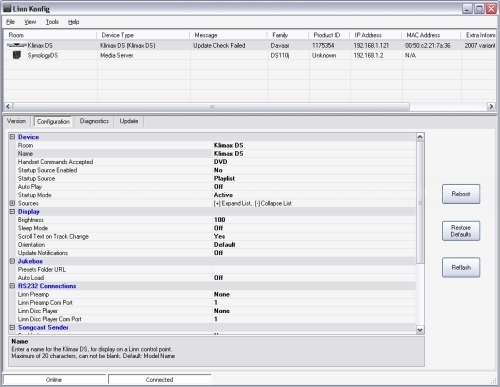Screen dimensions: 500x387
Task: Edit the Name value Klimax DS
Action: 314,154
